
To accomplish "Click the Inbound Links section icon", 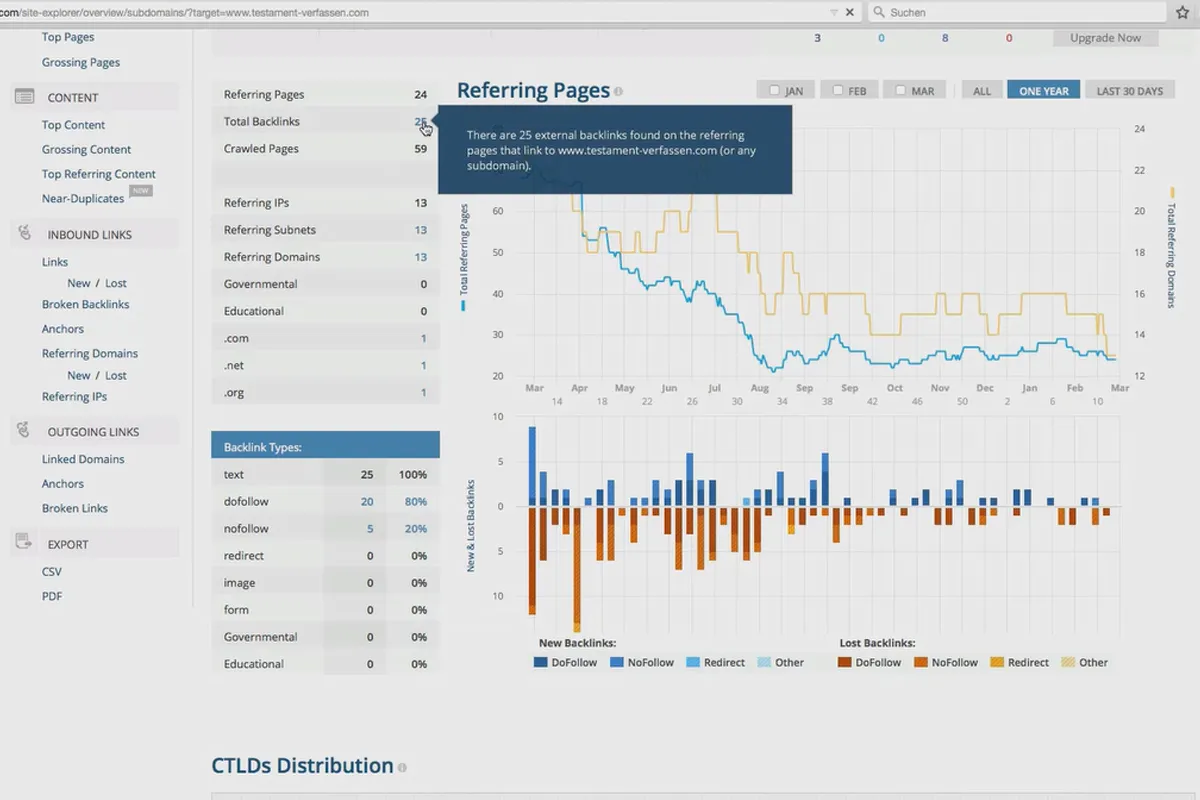I will coord(25,234).
